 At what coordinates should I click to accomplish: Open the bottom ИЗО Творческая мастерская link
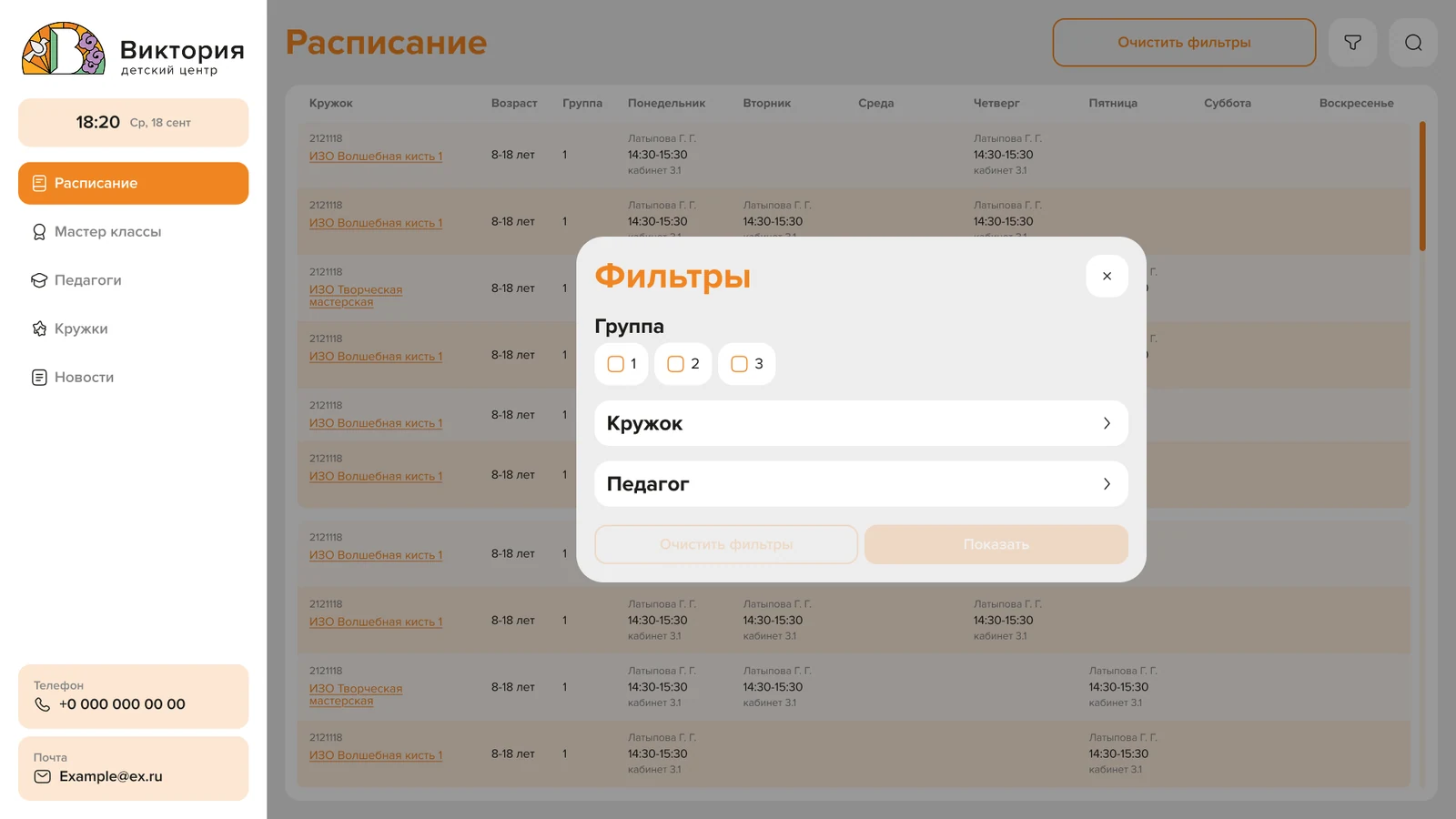[x=356, y=694]
